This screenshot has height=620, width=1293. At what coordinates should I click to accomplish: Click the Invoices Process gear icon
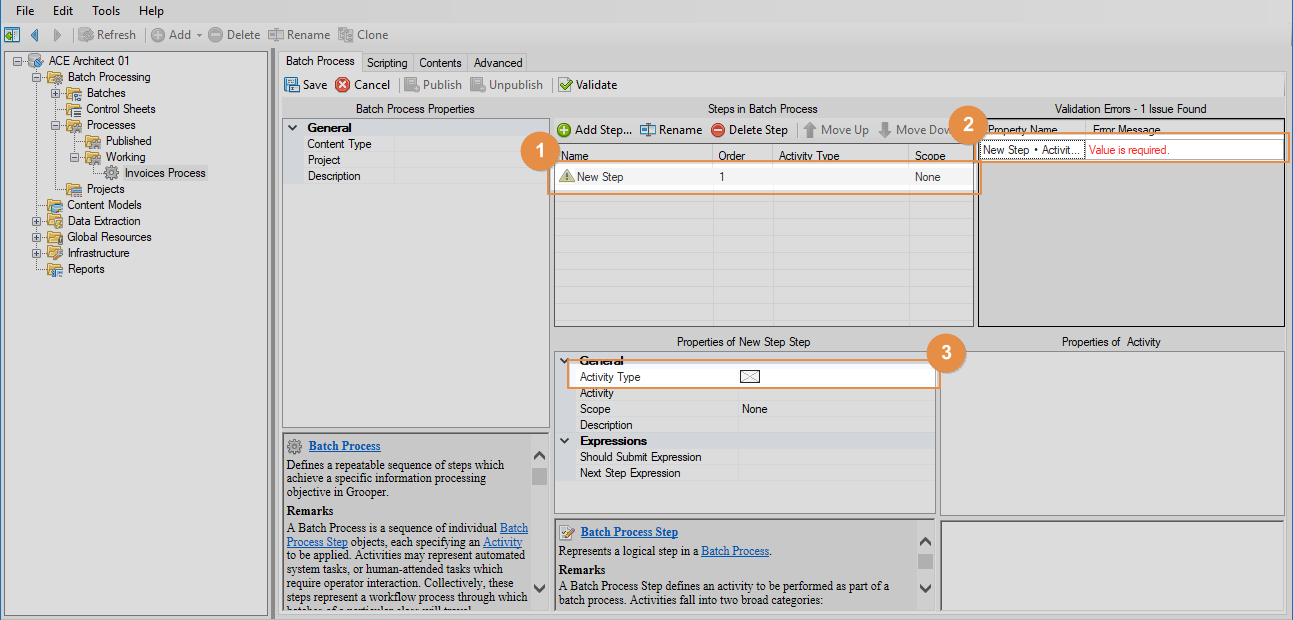pyautogui.click(x=112, y=173)
